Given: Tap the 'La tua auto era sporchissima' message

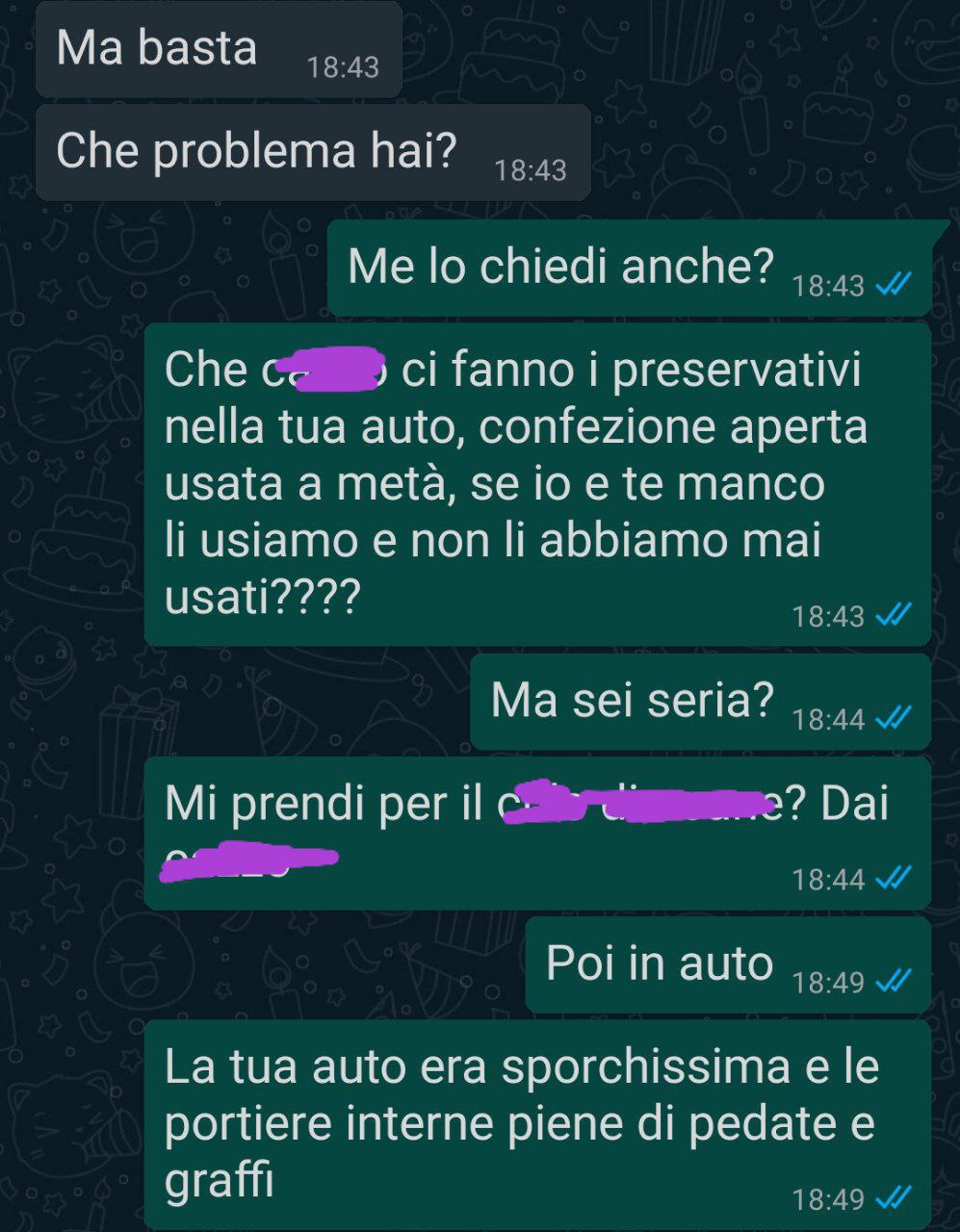Looking at the screenshot, I should pyautogui.click(x=537, y=1124).
